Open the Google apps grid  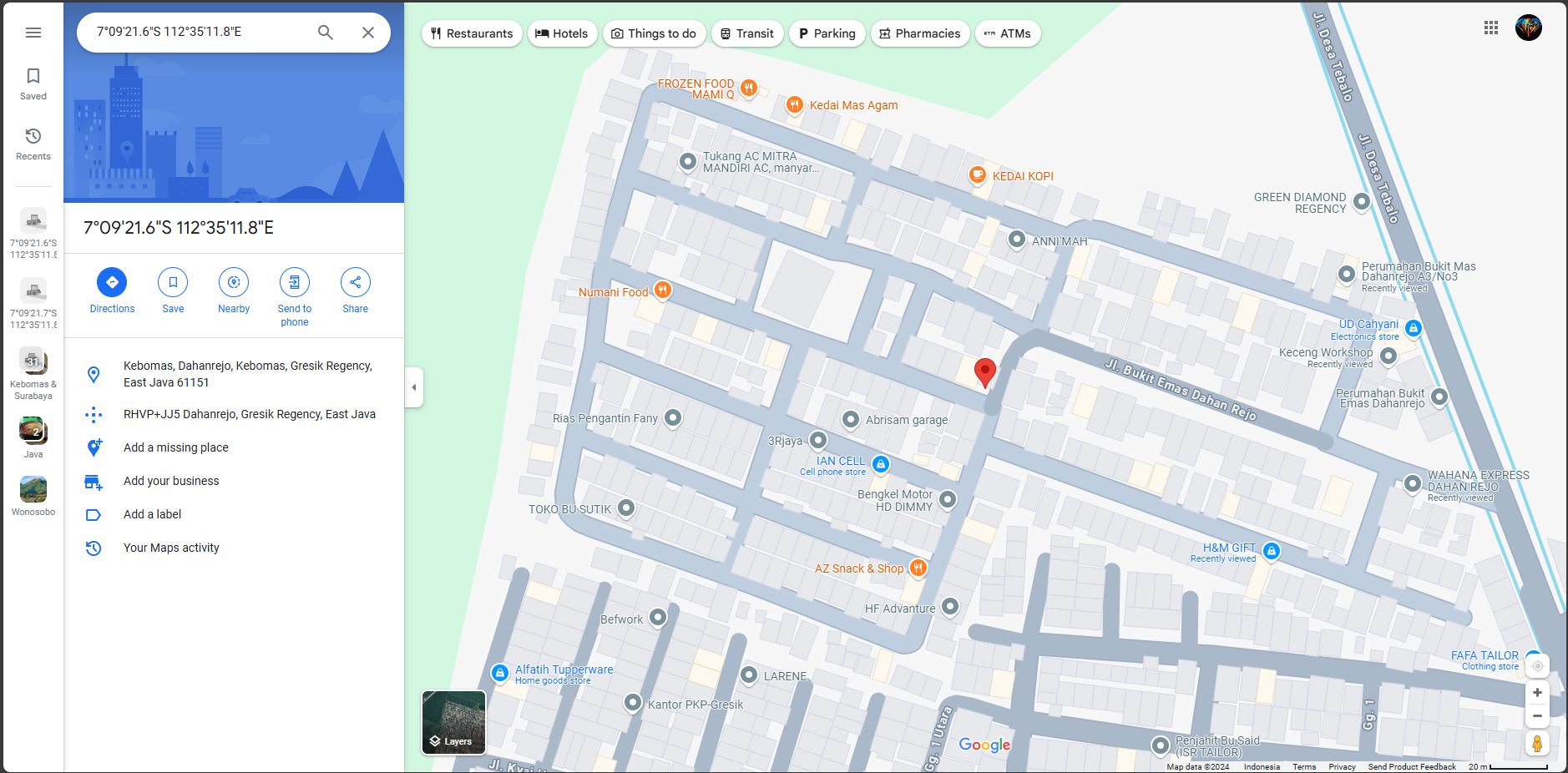pyautogui.click(x=1491, y=28)
